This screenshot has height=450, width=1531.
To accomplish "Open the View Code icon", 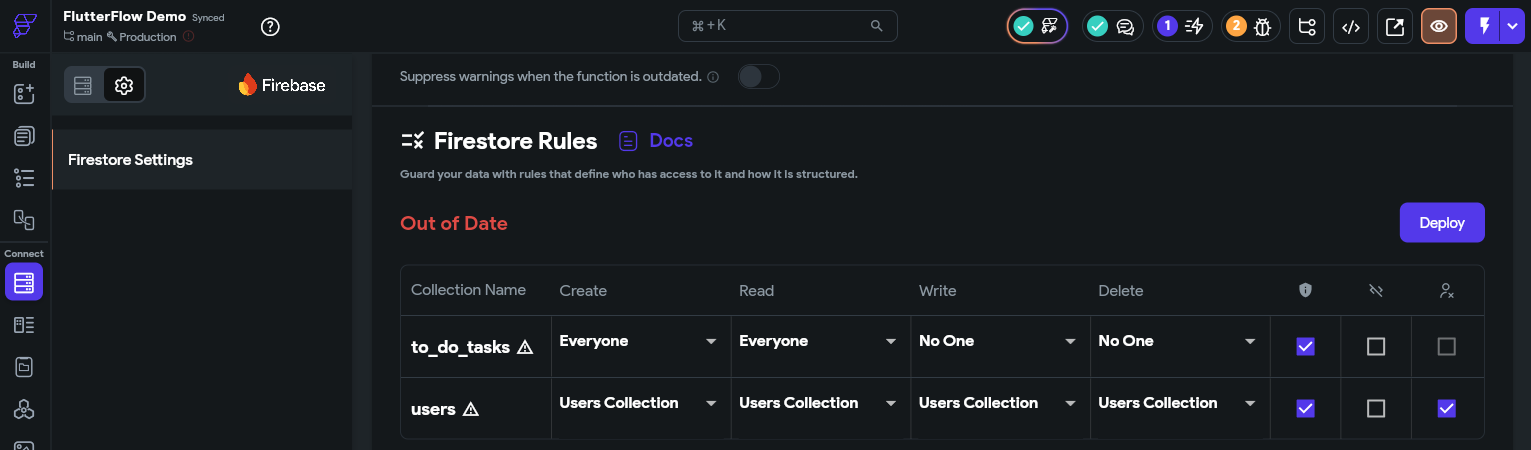I will click(1351, 27).
